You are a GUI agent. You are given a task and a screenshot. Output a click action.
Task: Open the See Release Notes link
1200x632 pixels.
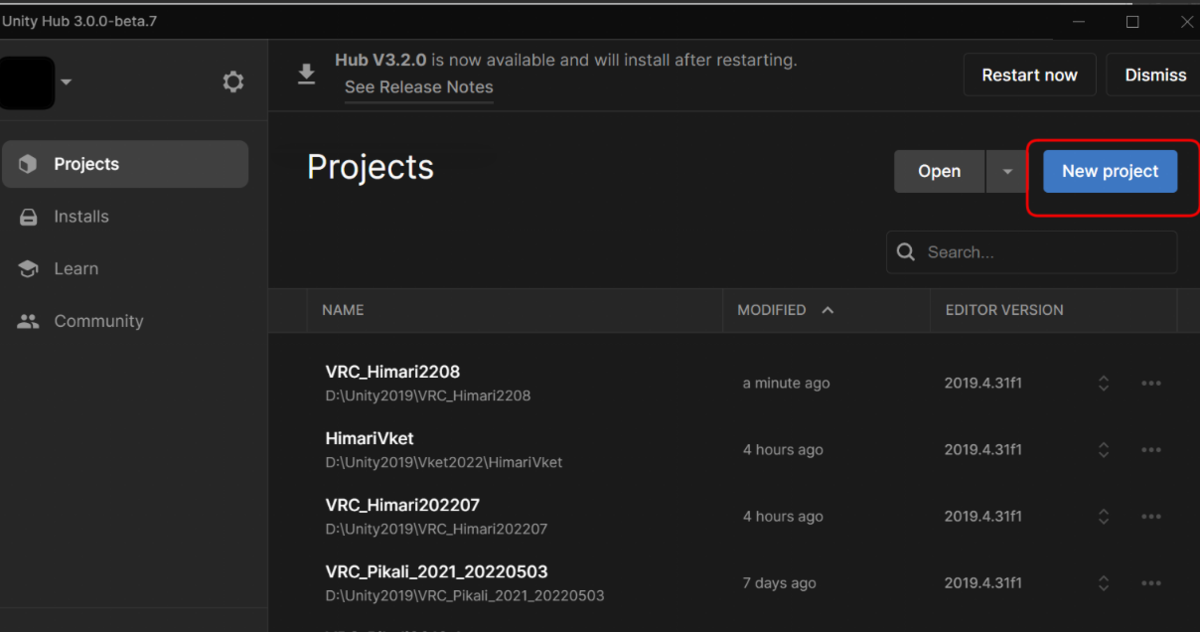tap(419, 87)
